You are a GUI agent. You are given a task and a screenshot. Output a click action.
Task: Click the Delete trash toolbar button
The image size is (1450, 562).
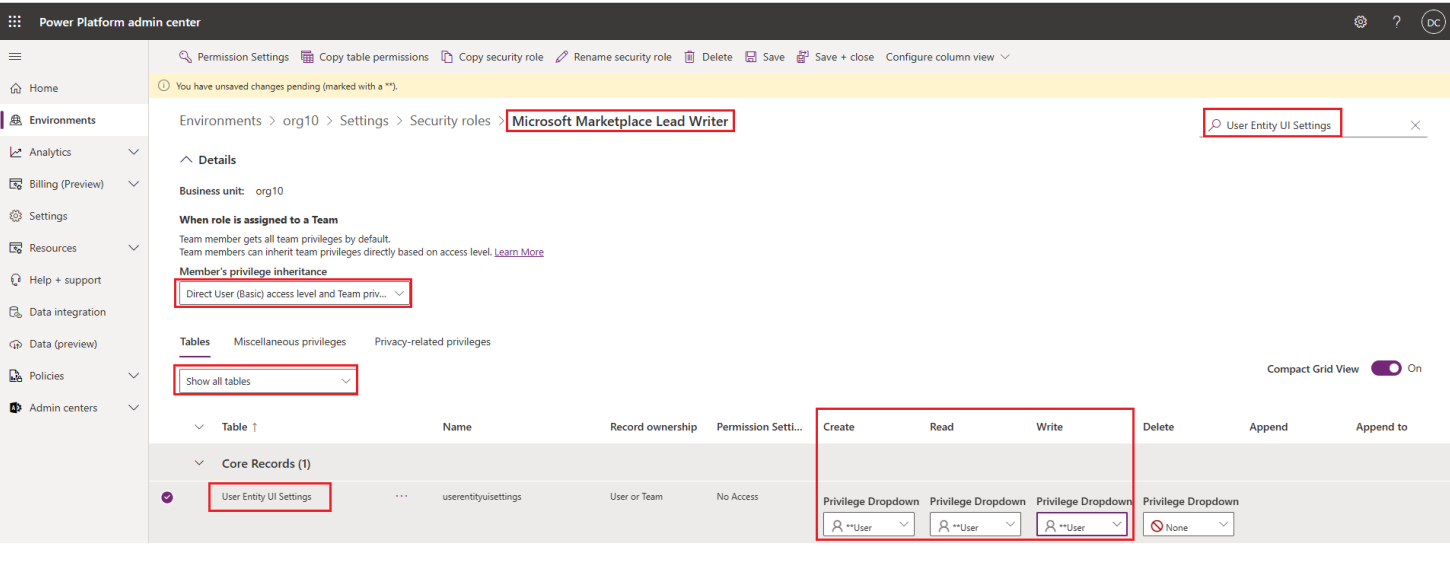[x=708, y=57]
